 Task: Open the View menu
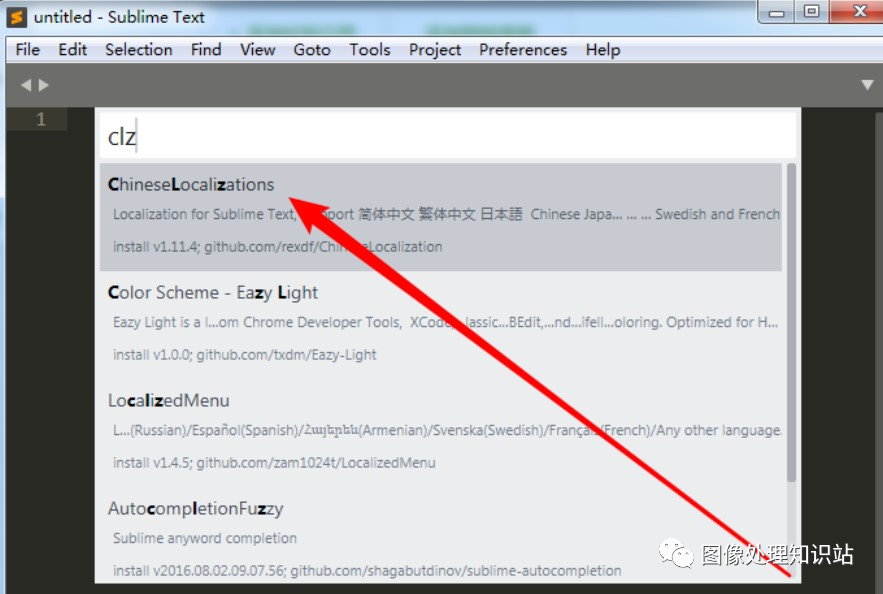258,50
